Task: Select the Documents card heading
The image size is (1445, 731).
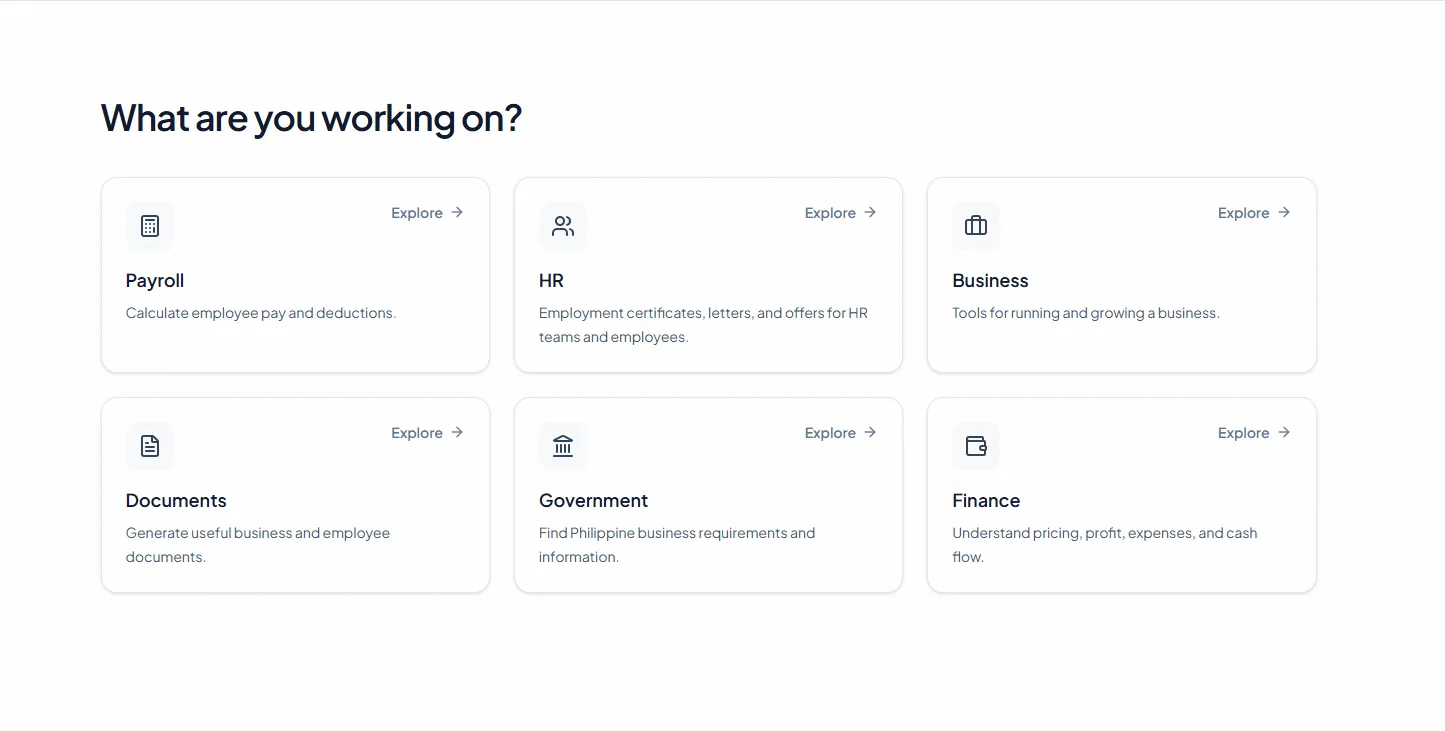Action: [x=176, y=501]
